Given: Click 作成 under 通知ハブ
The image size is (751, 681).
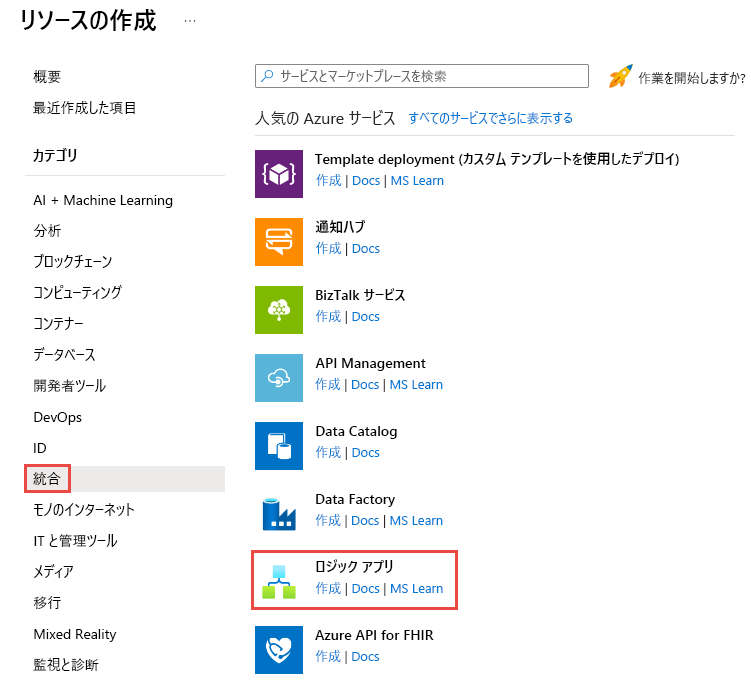Looking at the screenshot, I should click(328, 249).
